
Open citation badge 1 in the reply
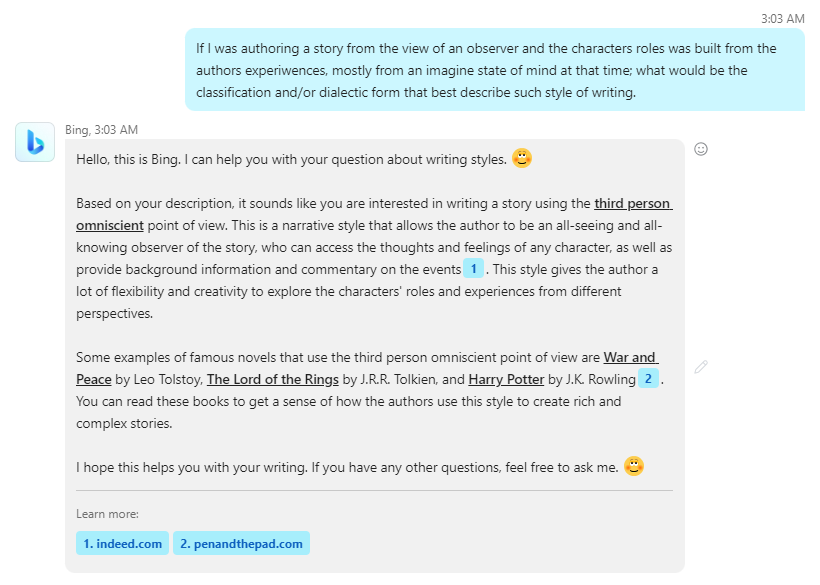473,269
